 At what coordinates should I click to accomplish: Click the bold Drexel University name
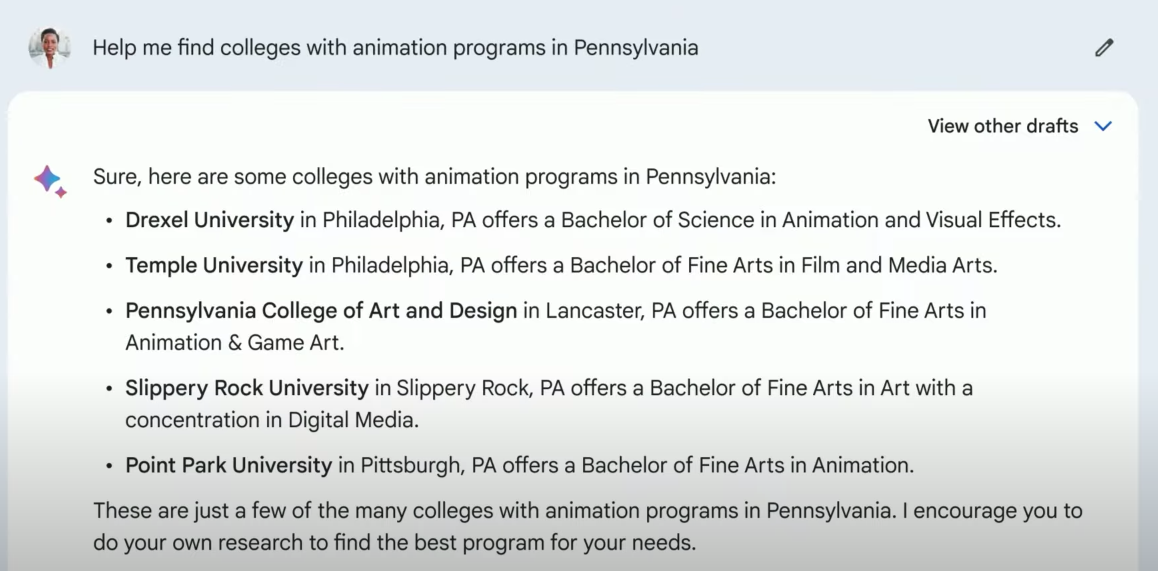(210, 220)
